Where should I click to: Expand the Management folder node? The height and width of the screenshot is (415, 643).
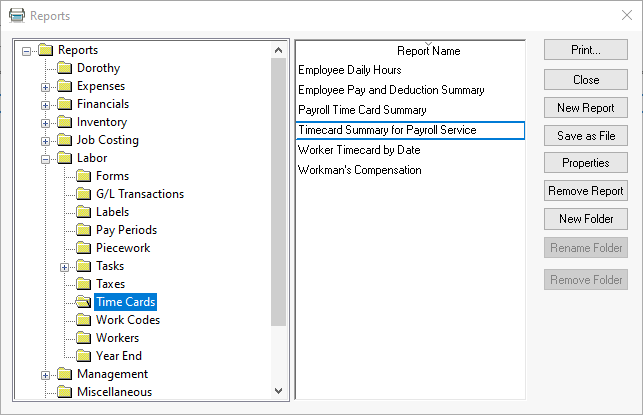click(x=45, y=375)
